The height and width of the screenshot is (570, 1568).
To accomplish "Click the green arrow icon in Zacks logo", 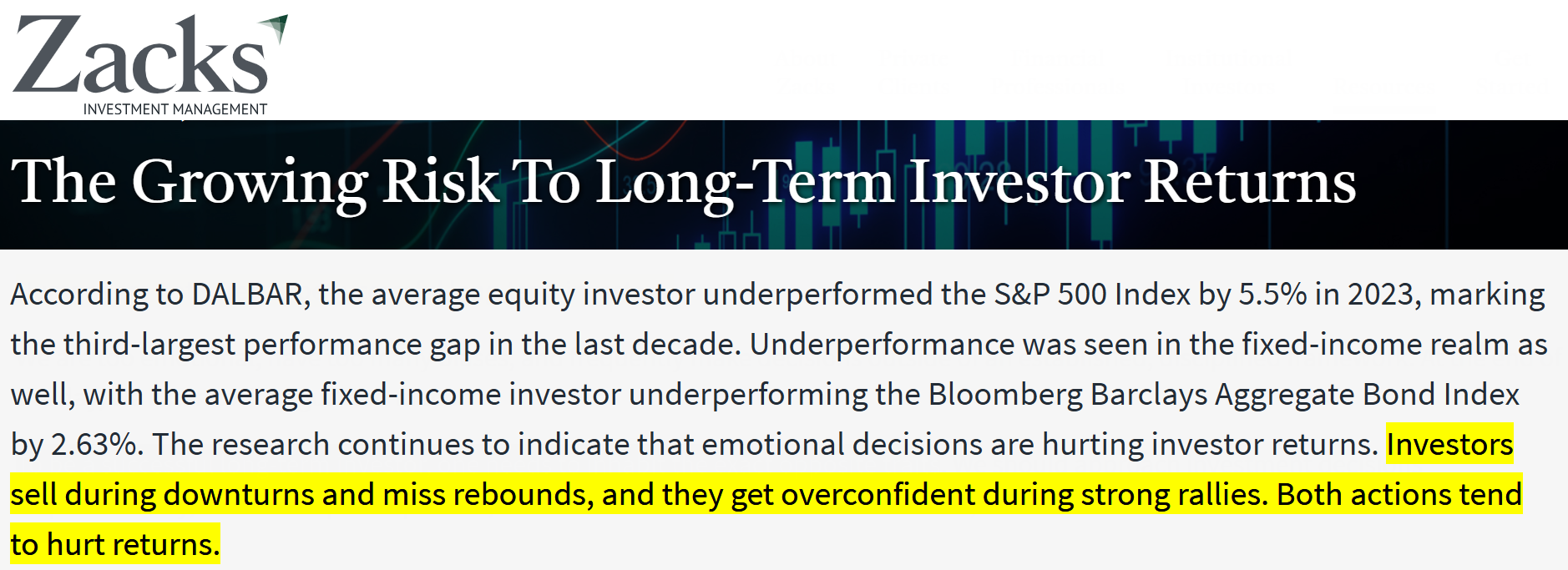I will pyautogui.click(x=276, y=27).
